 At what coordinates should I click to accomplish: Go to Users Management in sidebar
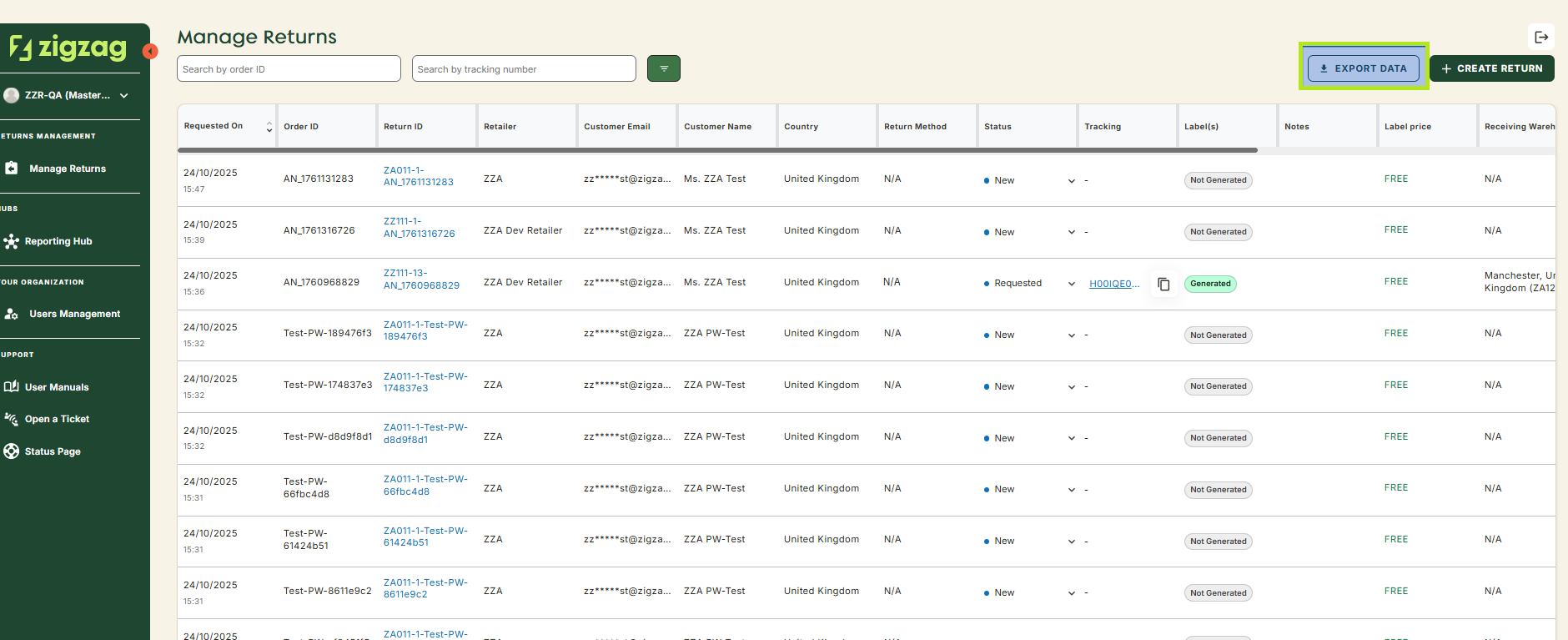(x=74, y=314)
